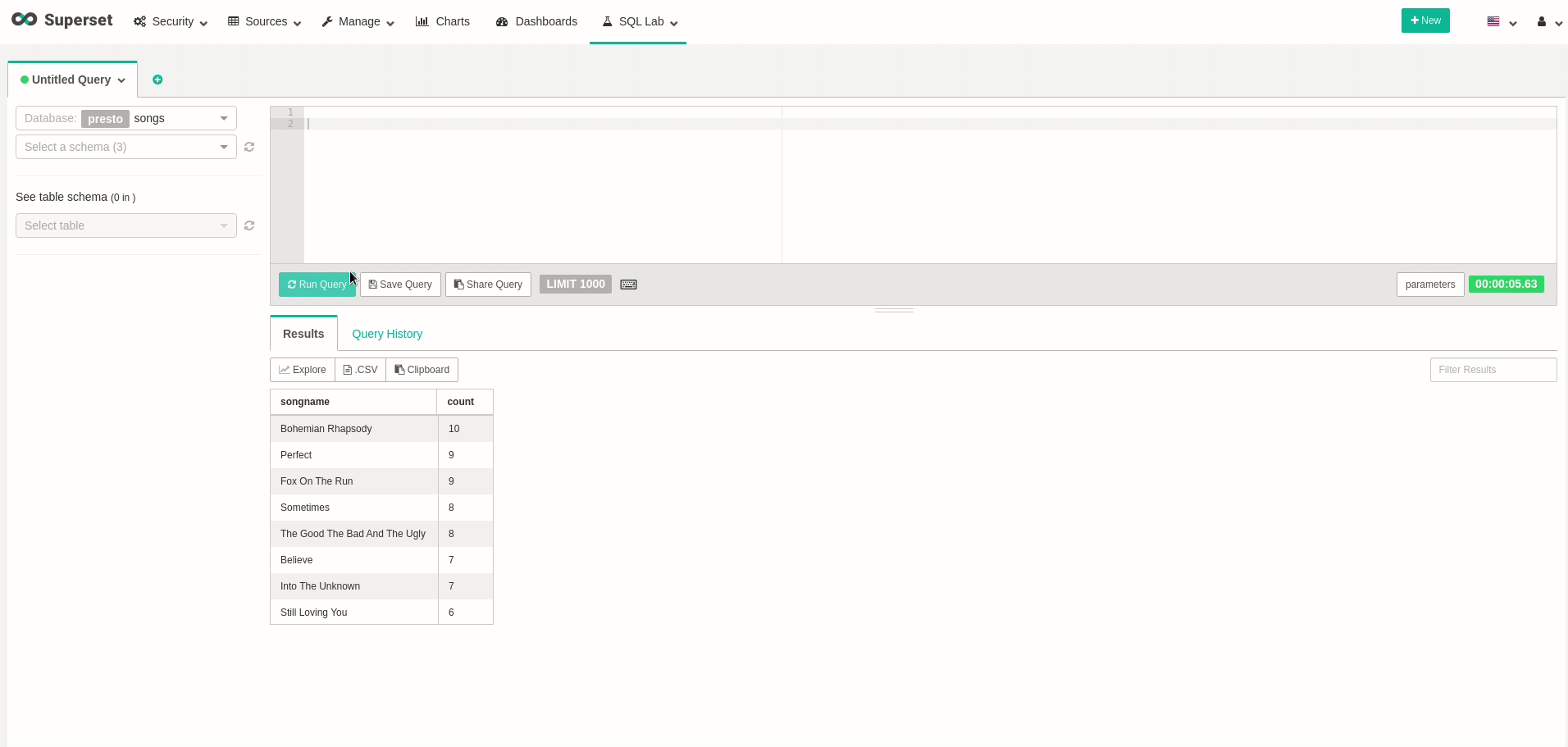Viewport: 1568px width, 747px height.
Task: Go to Dashboards page
Action: (x=537, y=21)
